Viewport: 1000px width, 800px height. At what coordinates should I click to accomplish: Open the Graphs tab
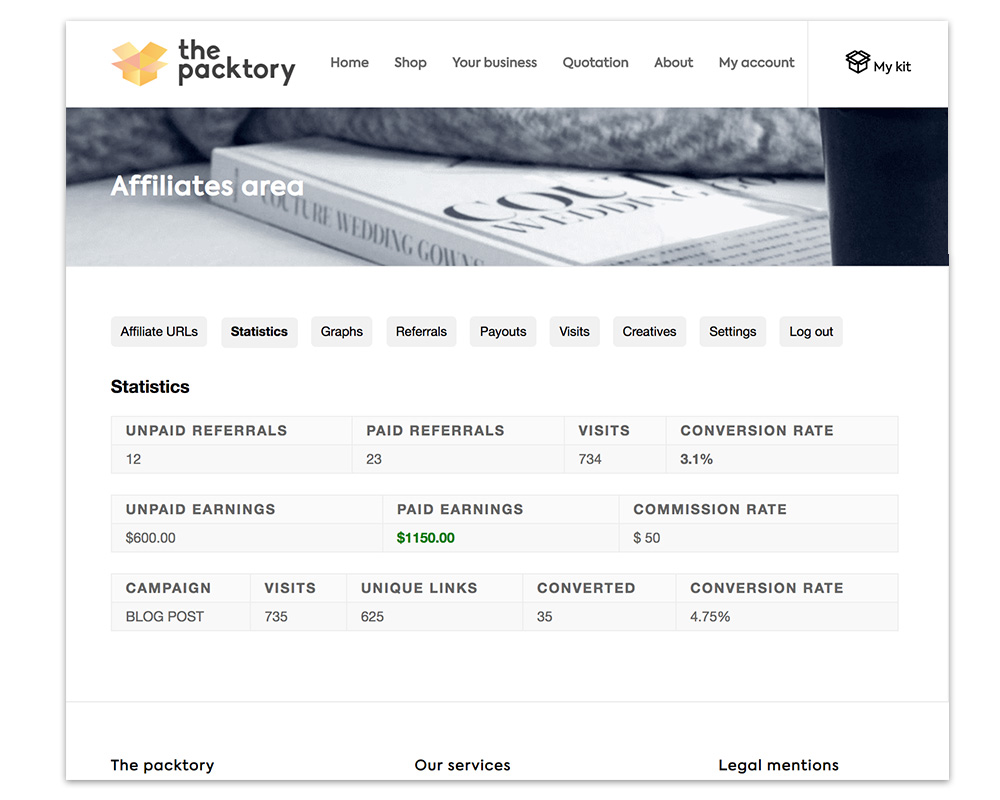342,332
